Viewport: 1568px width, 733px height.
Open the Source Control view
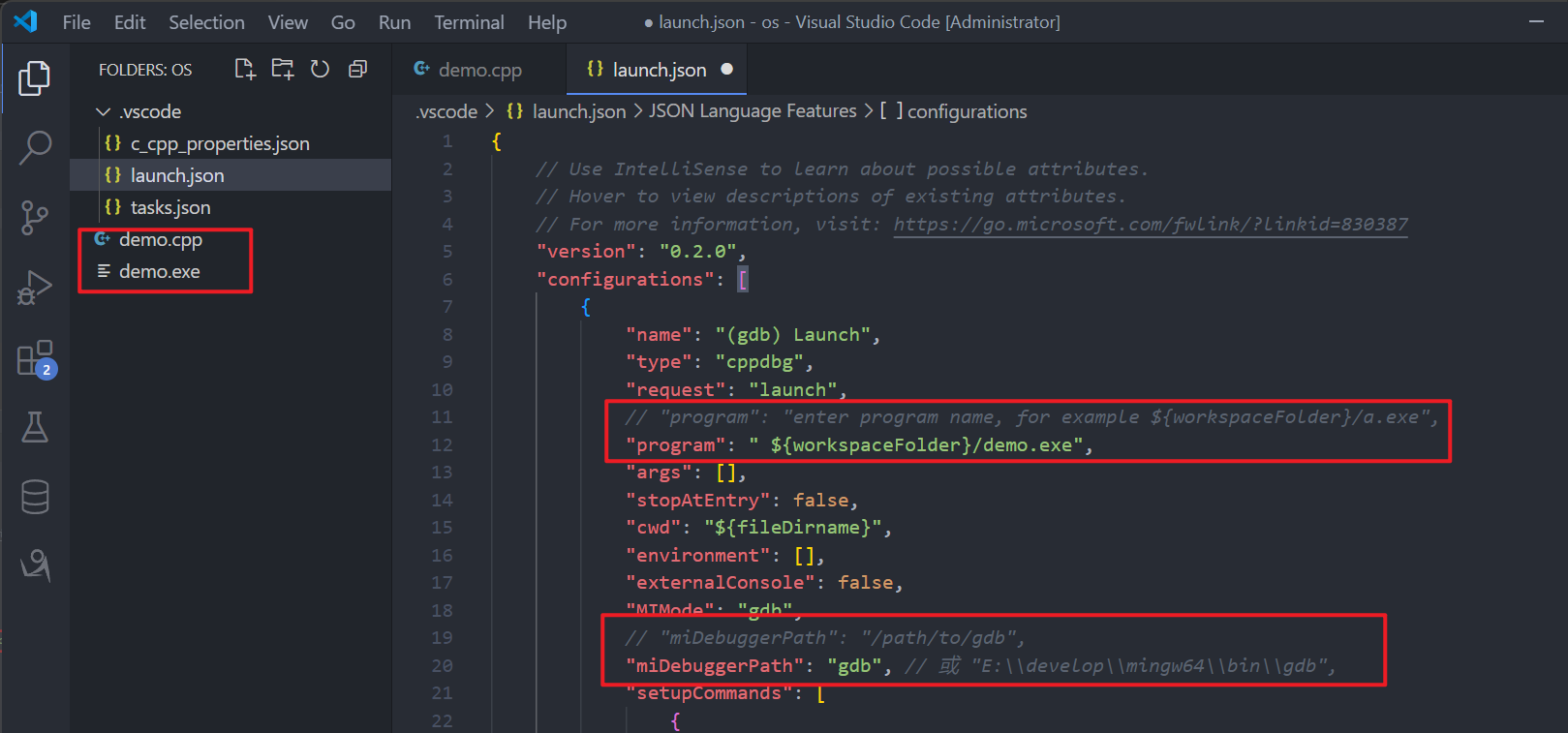pos(35,218)
